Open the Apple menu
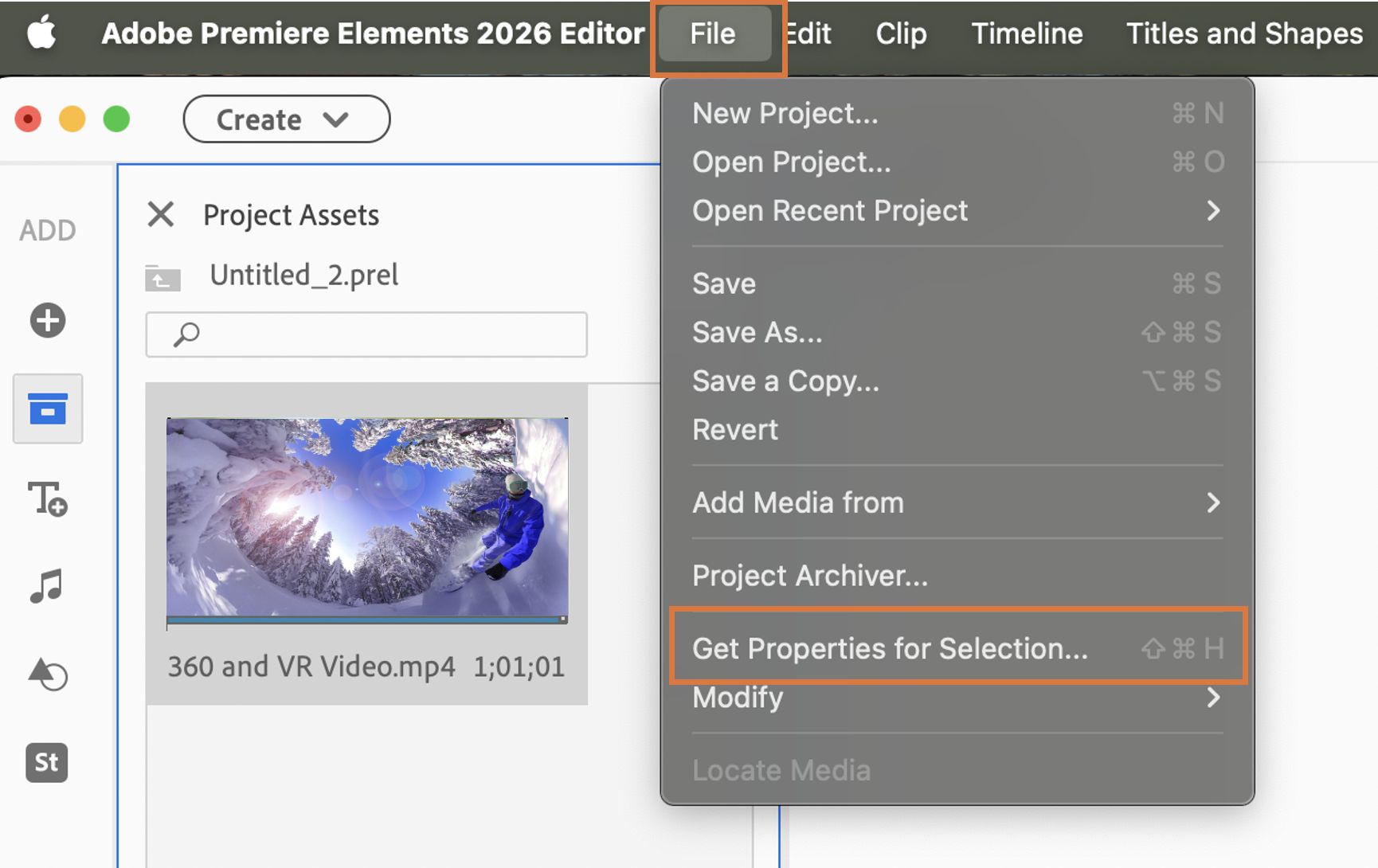Screen dimensions: 1378x868 pos(41,33)
